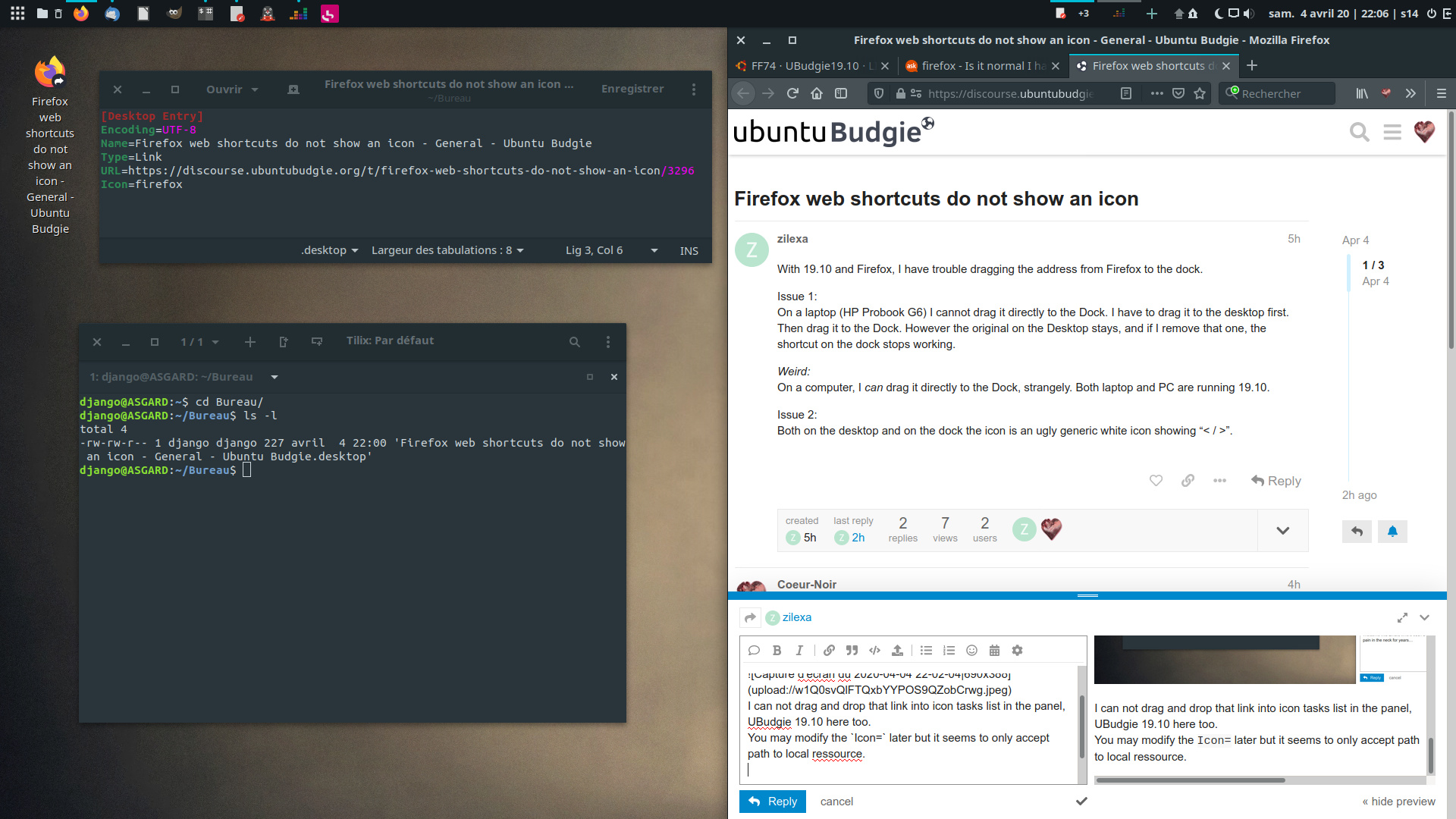The image size is (1456, 819).
Task: Insert date using the calendar icon
Action: click(995, 651)
